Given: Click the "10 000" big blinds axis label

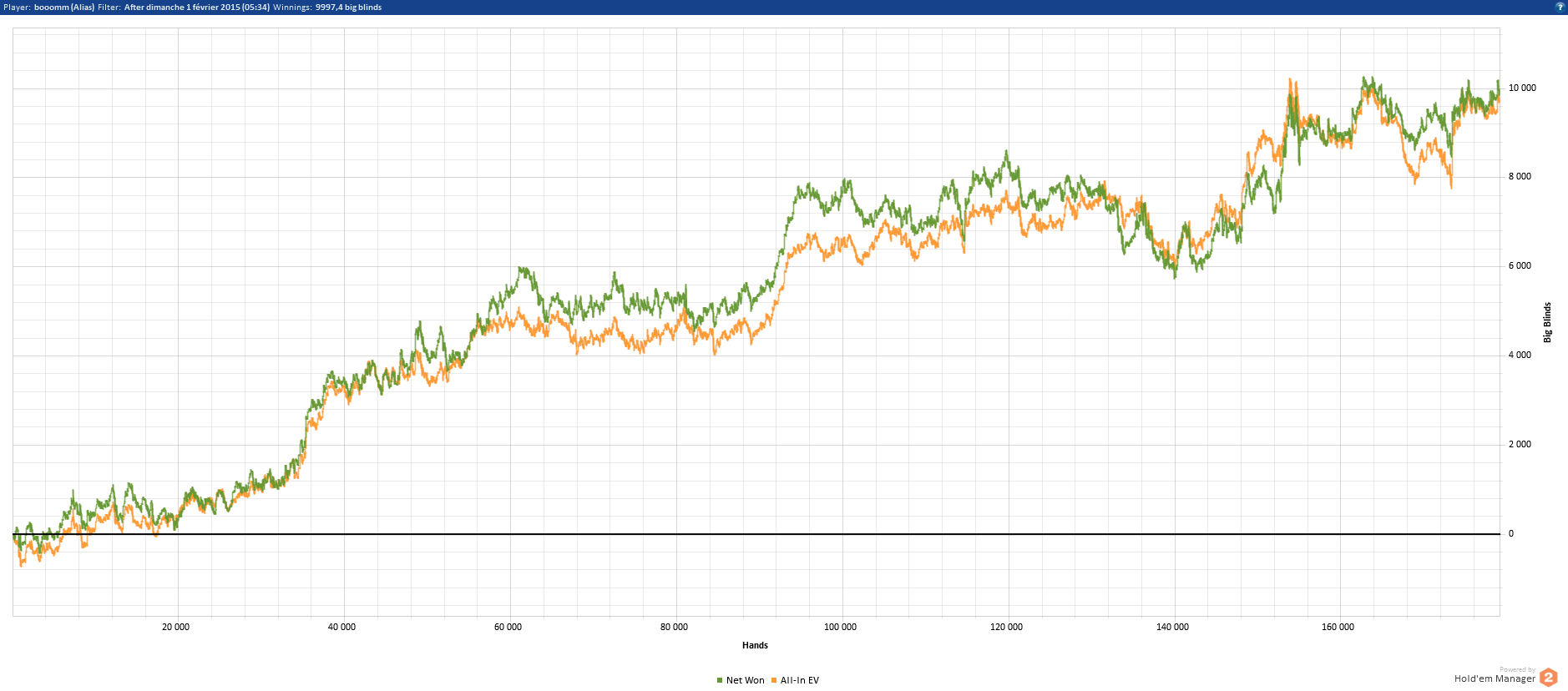Looking at the screenshot, I should pos(1522,88).
